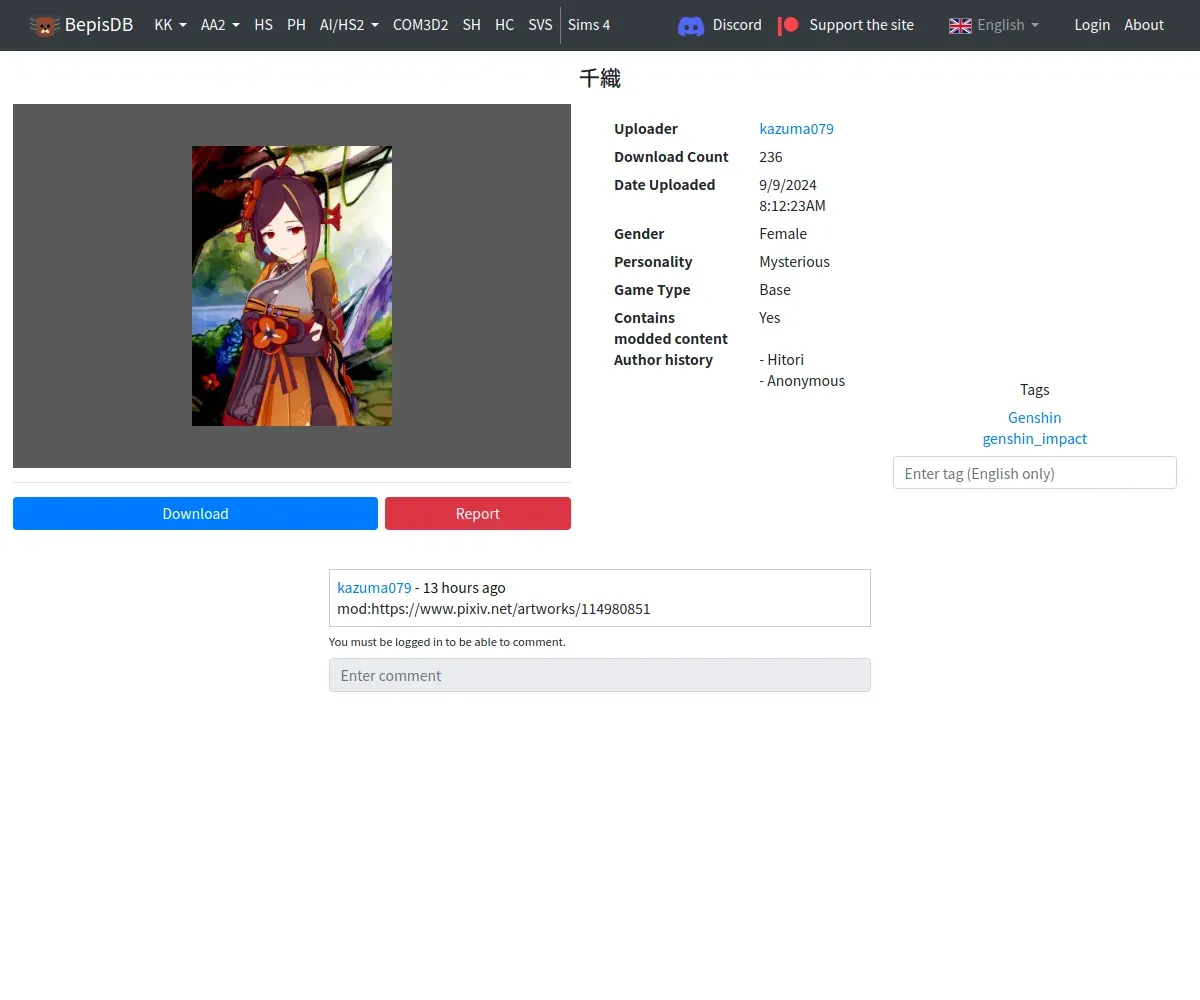Click the pixiv mod URL comment text
1200x1000 pixels.
[494, 609]
